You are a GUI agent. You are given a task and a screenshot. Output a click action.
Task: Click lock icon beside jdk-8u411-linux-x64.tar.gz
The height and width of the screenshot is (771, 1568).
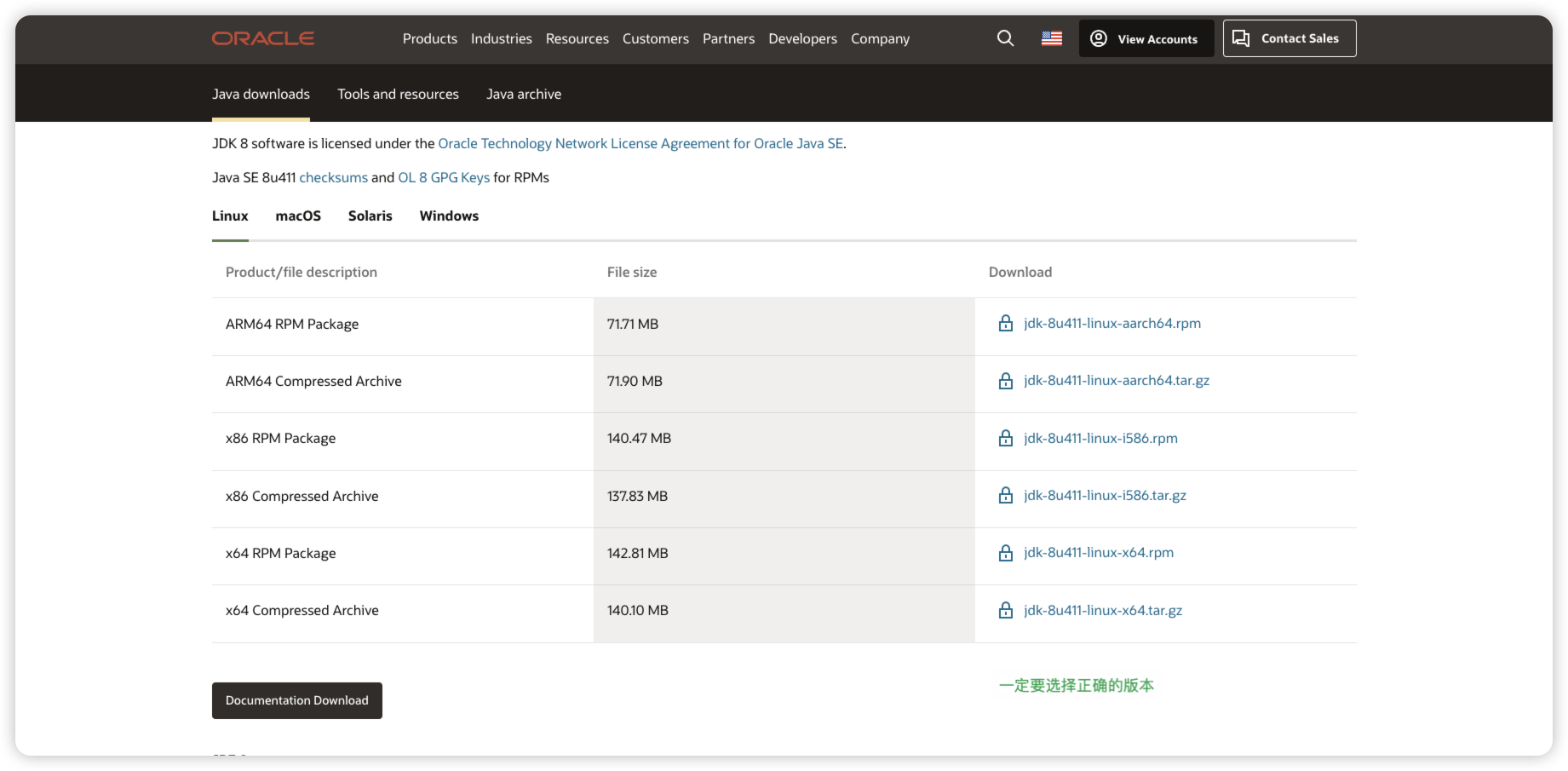pos(1006,610)
